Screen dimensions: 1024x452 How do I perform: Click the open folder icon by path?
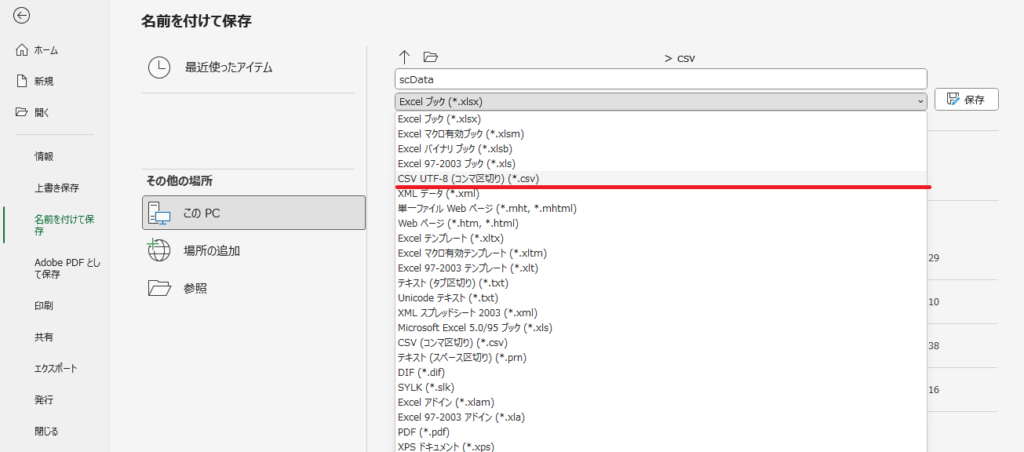(430, 57)
